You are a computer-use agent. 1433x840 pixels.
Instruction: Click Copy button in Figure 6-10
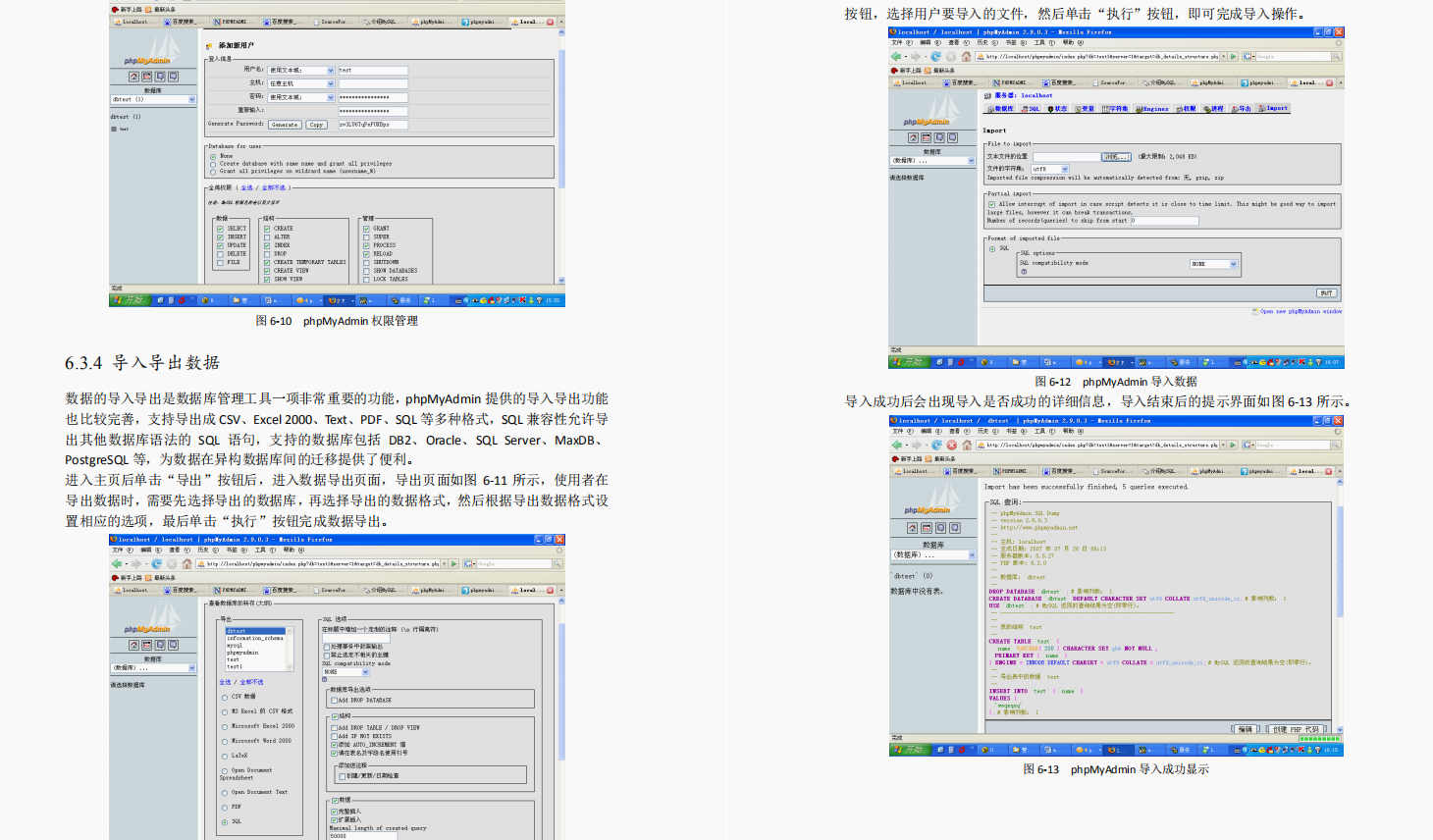[316, 125]
